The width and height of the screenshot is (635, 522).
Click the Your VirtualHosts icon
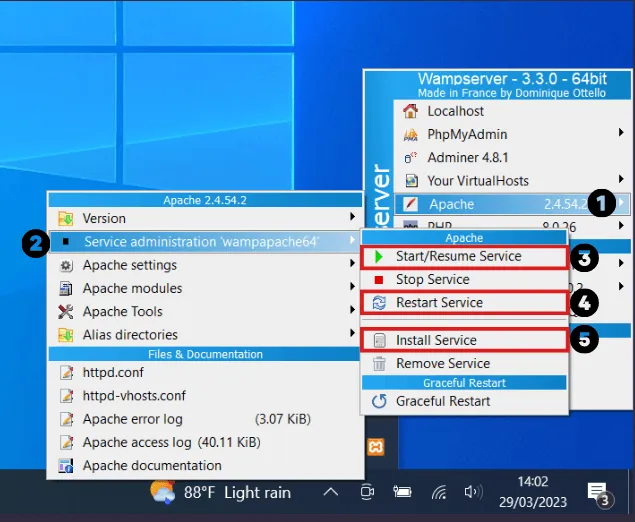[411, 181]
